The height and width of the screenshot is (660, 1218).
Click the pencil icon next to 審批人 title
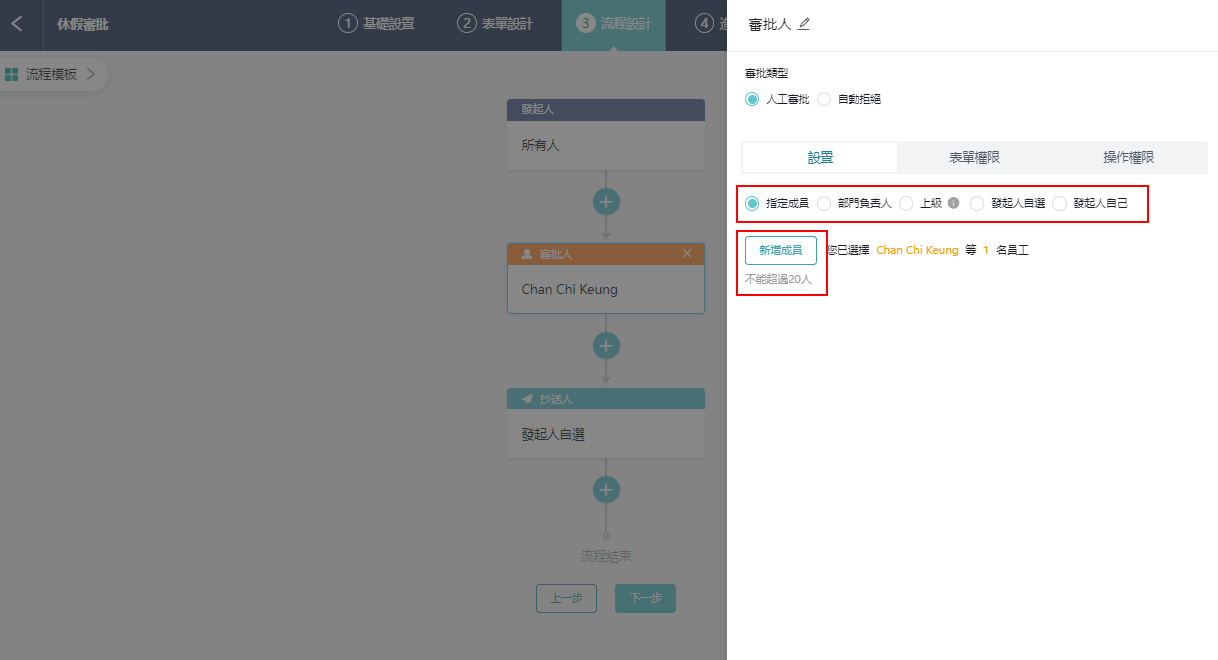pos(804,24)
